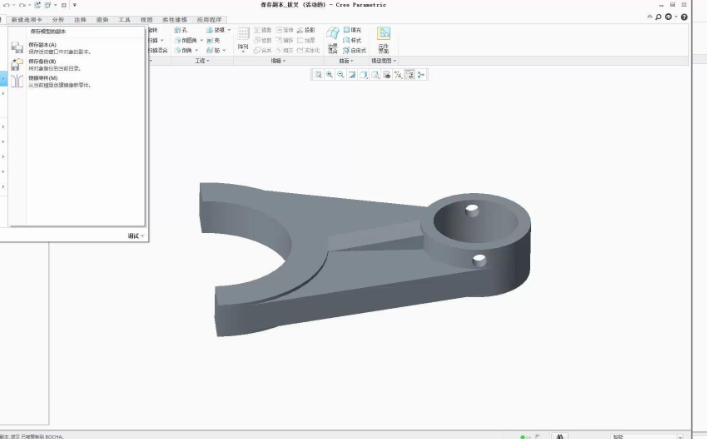The image size is (707, 439).
Task: Click the 阵列 (Pattern) tool icon
Action: click(x=243, y=38)
